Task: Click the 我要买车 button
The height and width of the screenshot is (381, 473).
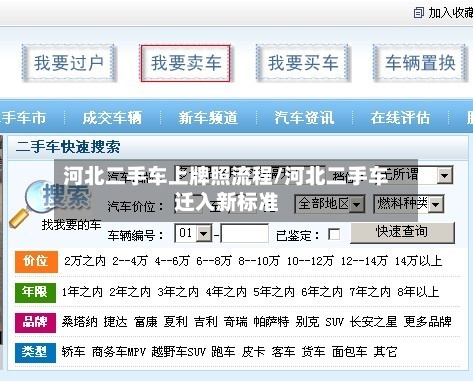Action: click(303, 63)
